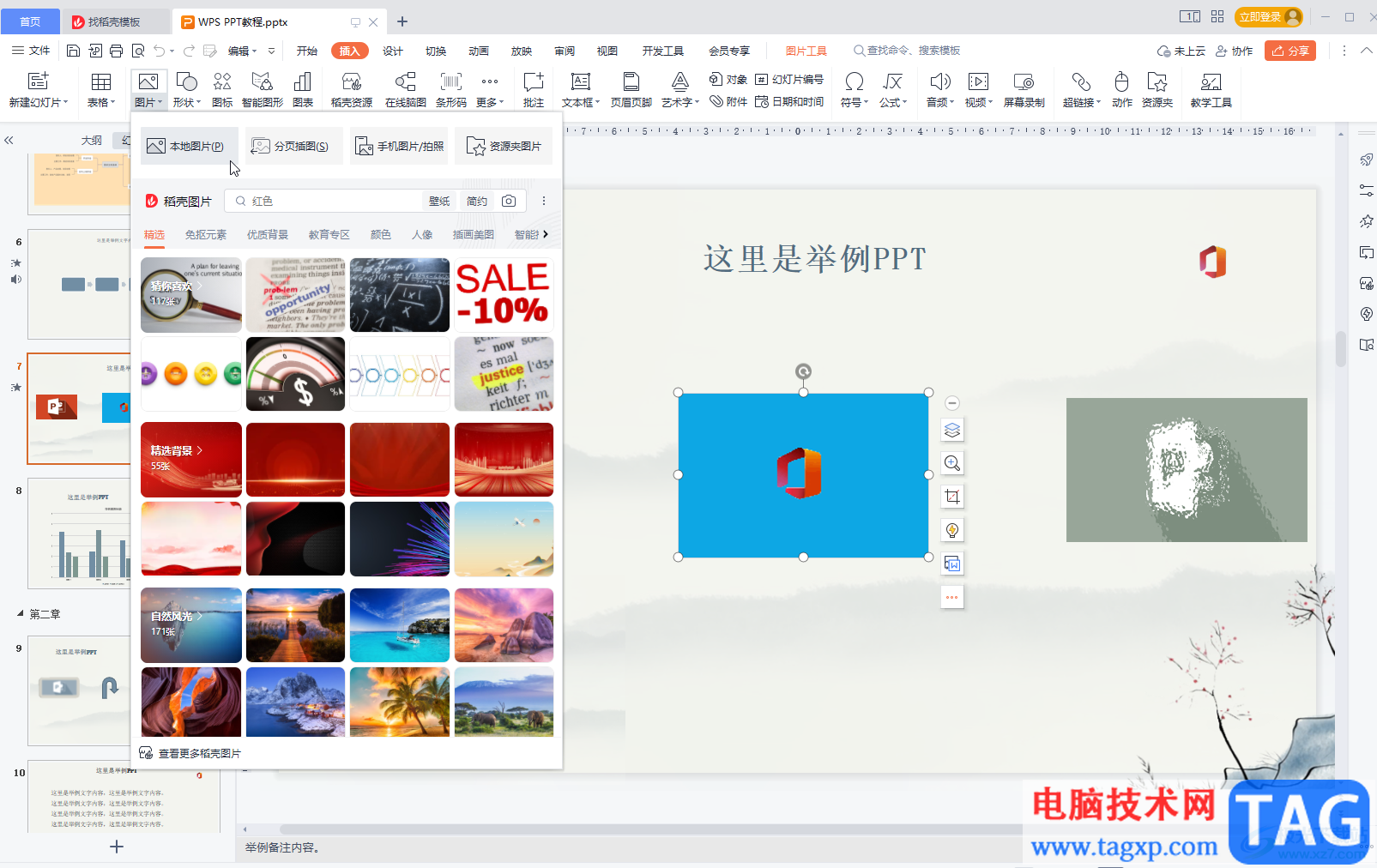Click the 分享 share button
Screen dimensions: 1377x868
click(x=1290, y=51)
